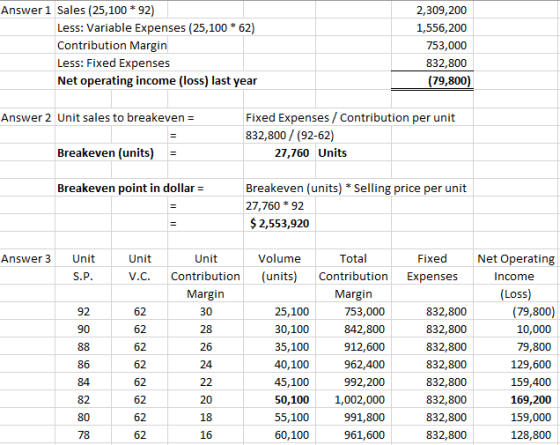Click the 'Volume' column header

point(280,259)
